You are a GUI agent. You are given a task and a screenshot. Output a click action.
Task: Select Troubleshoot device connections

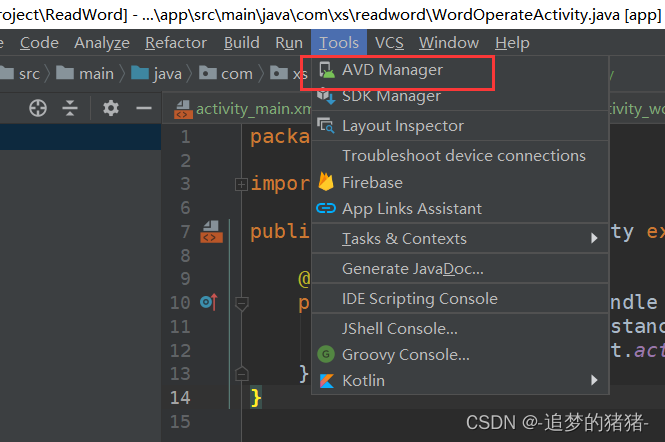[460, 156]
